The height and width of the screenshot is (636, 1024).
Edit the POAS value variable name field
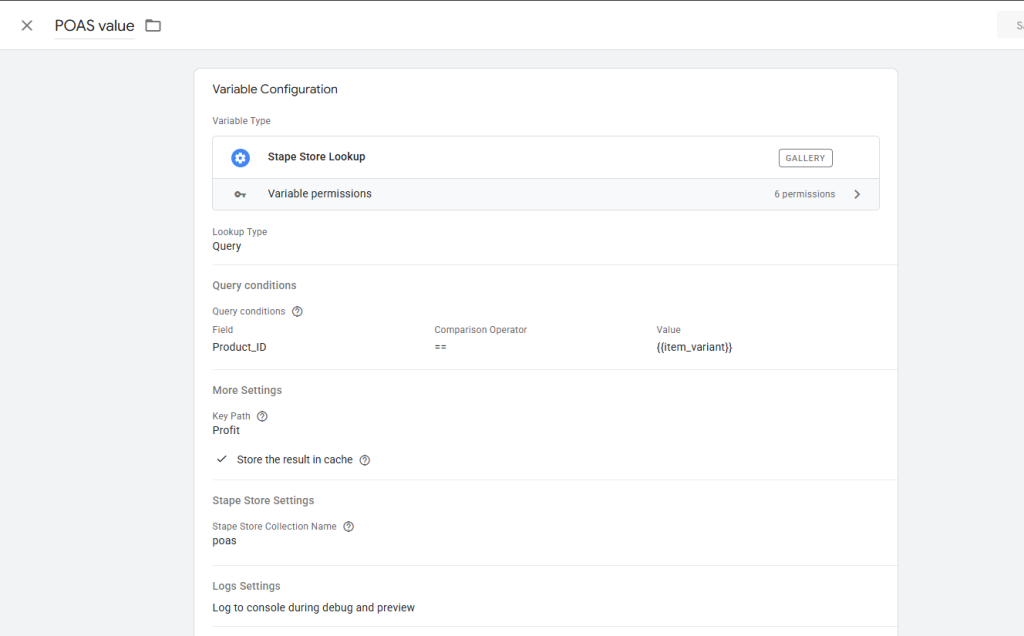pyautogui.click(x=94, y=26)
